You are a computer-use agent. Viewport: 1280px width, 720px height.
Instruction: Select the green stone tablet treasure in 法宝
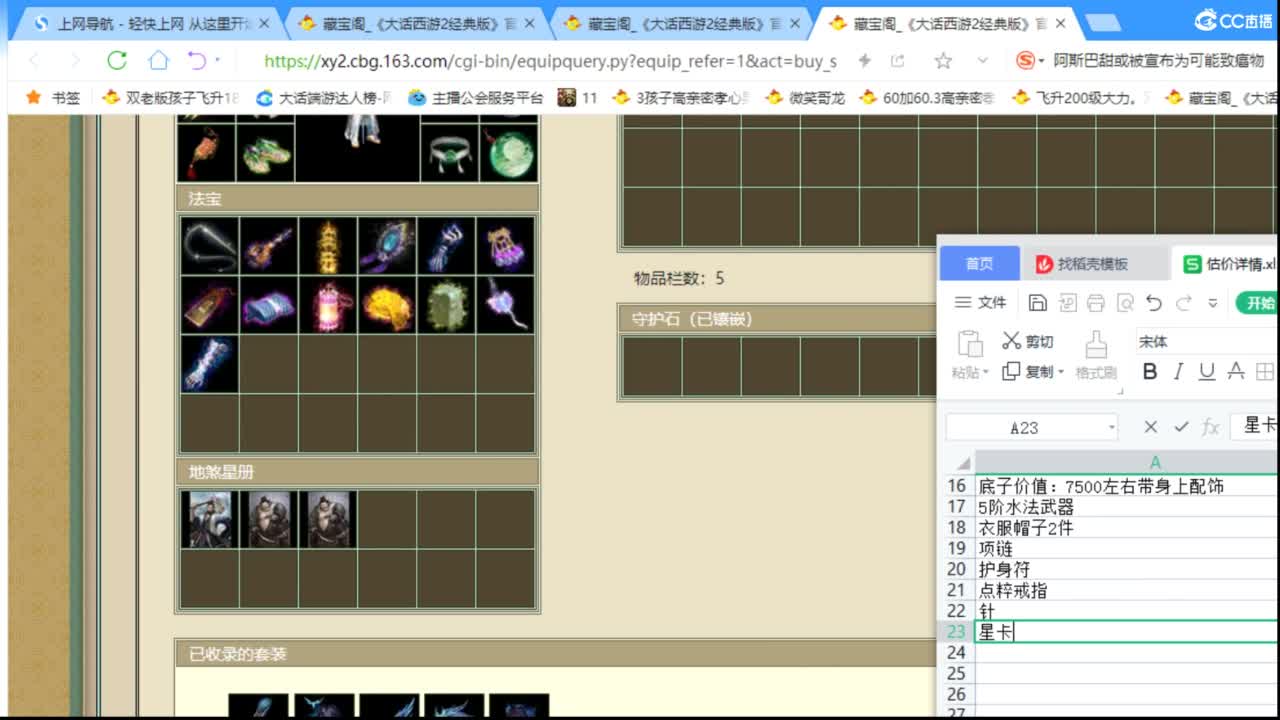pos(446,305)
